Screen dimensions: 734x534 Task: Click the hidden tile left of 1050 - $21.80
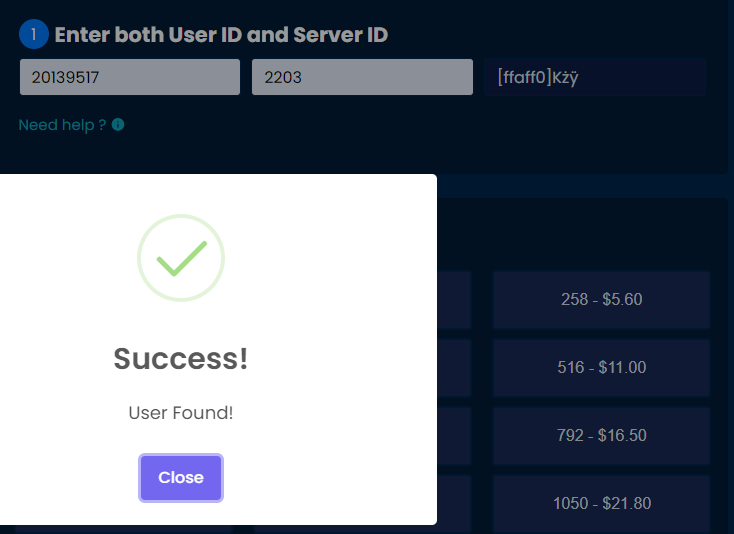click(454, 503)
